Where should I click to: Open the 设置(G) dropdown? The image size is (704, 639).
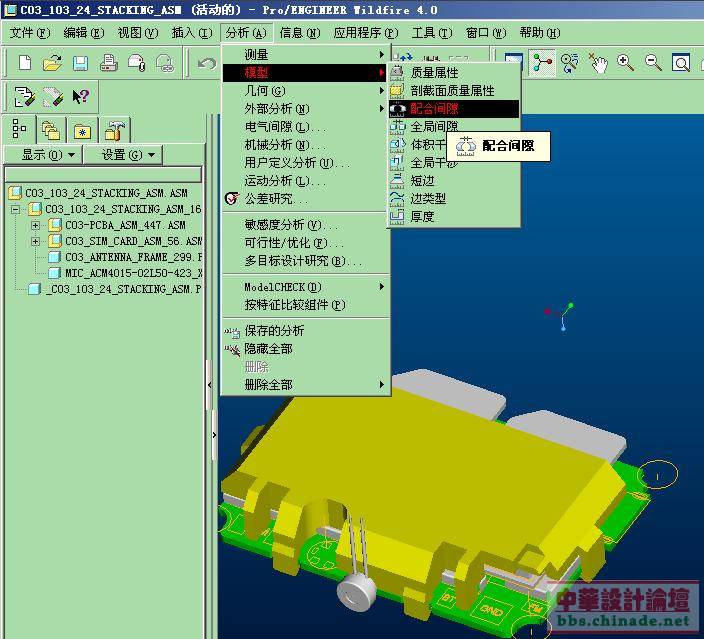tap(123, 155)
